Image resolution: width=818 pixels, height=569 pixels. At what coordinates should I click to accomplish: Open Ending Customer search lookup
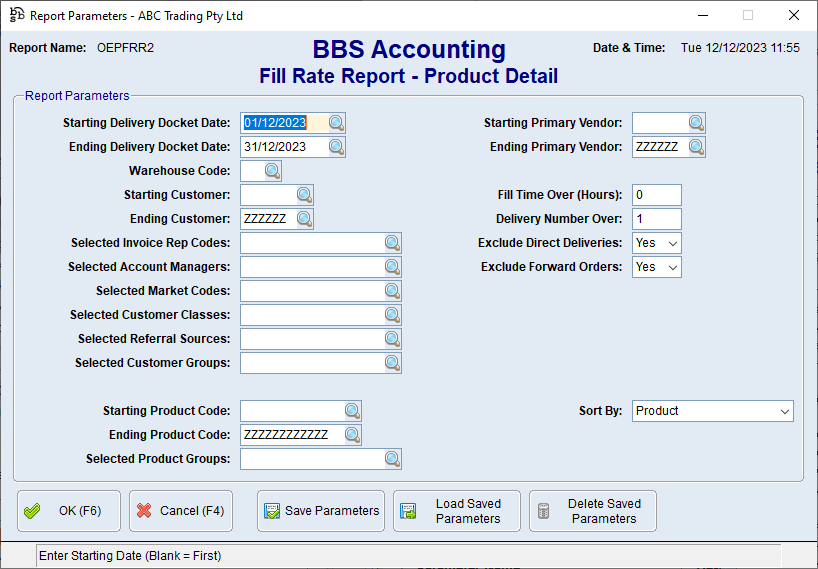point(305,219)
